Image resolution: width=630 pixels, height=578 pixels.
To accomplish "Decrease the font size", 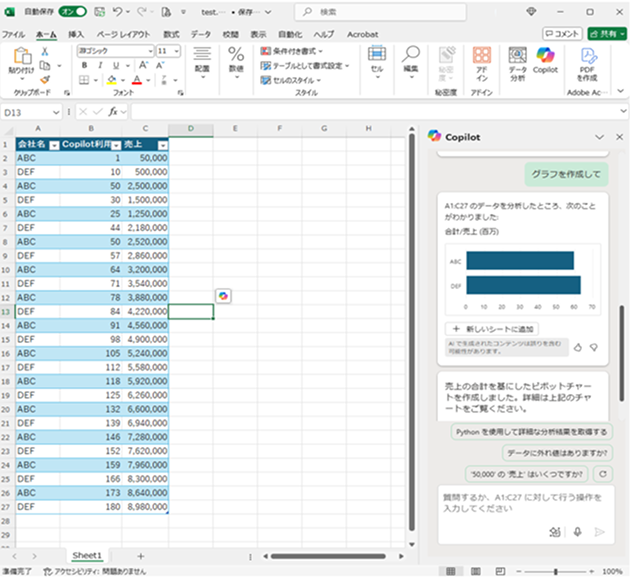I will 160,65.
